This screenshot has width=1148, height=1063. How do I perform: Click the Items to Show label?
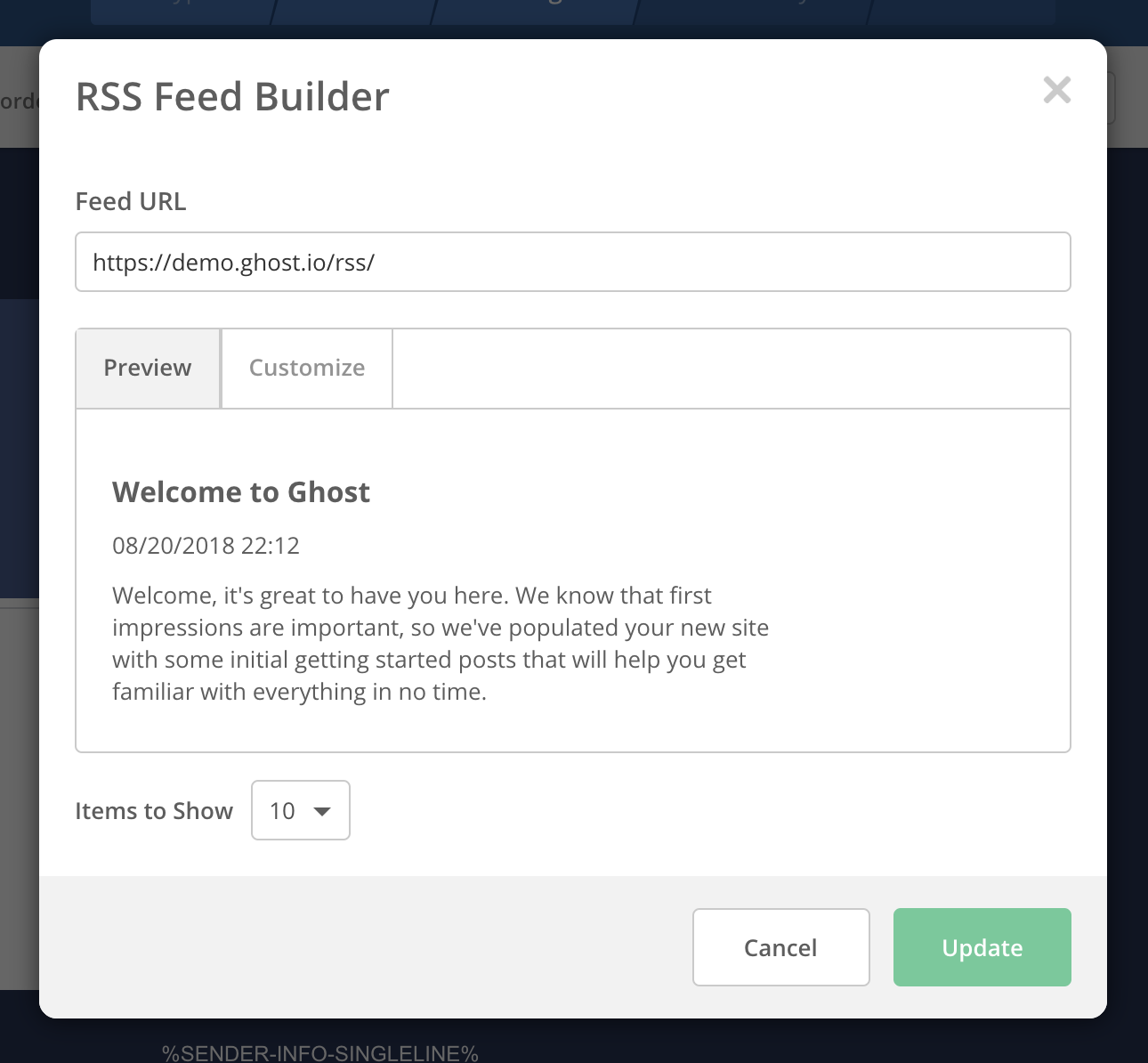coord(154,811)
